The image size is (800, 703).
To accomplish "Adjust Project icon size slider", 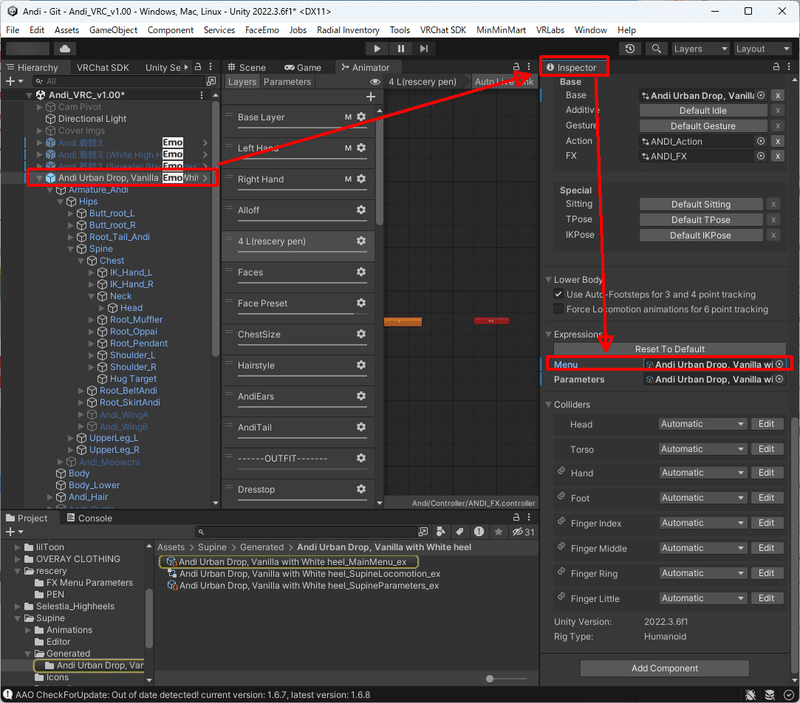I will pyautogui.click(x=490, y=679).
